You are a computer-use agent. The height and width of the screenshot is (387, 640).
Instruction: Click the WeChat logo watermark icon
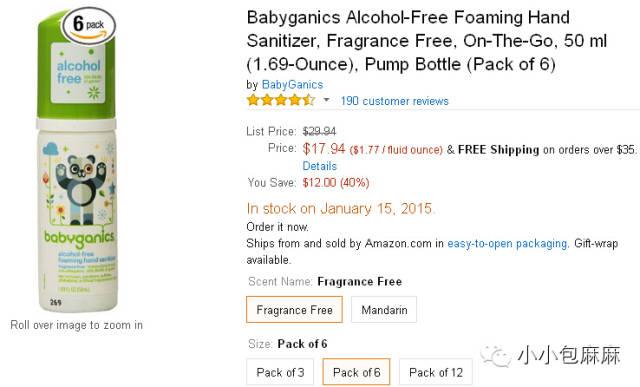pyautogui.click(x=496, y=355)
